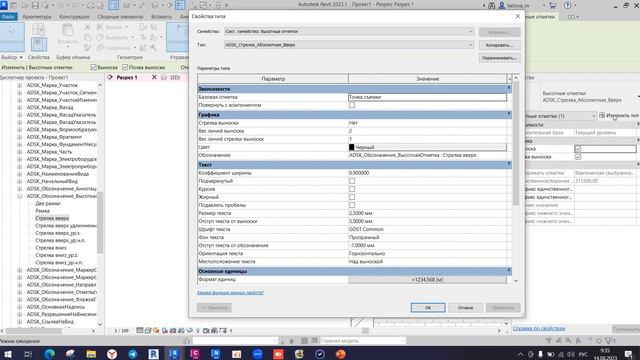Viewport: 640px width, 360px height.
Task: Click the Windows Start button
Action: 8,354
